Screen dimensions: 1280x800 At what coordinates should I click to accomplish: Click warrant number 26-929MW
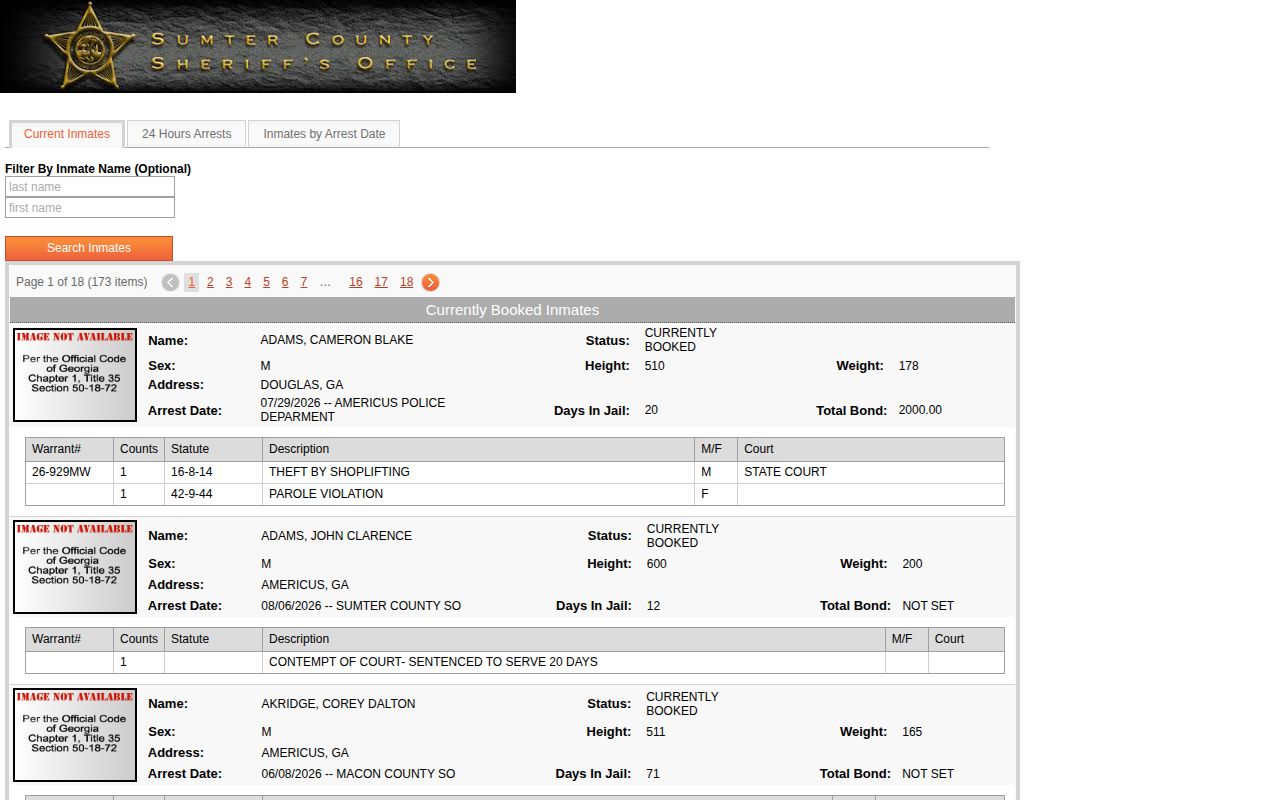(61, 472)
